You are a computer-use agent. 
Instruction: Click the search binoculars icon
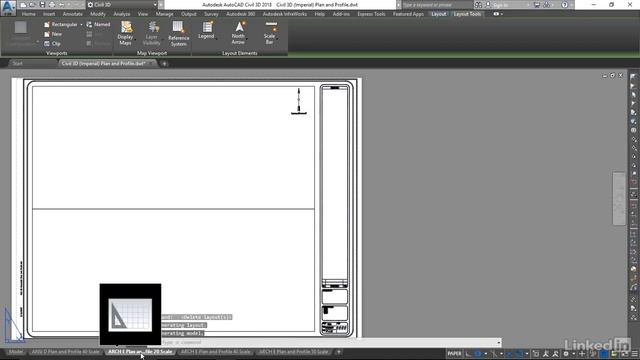tap(478, 5)
